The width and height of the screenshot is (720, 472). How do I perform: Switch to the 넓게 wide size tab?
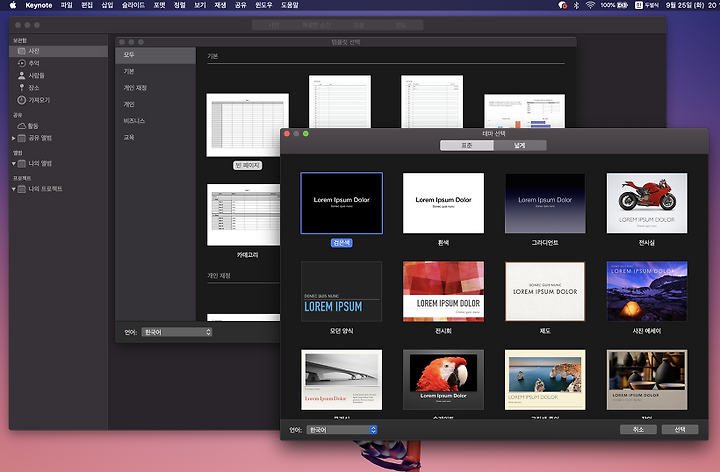(520, 146)
